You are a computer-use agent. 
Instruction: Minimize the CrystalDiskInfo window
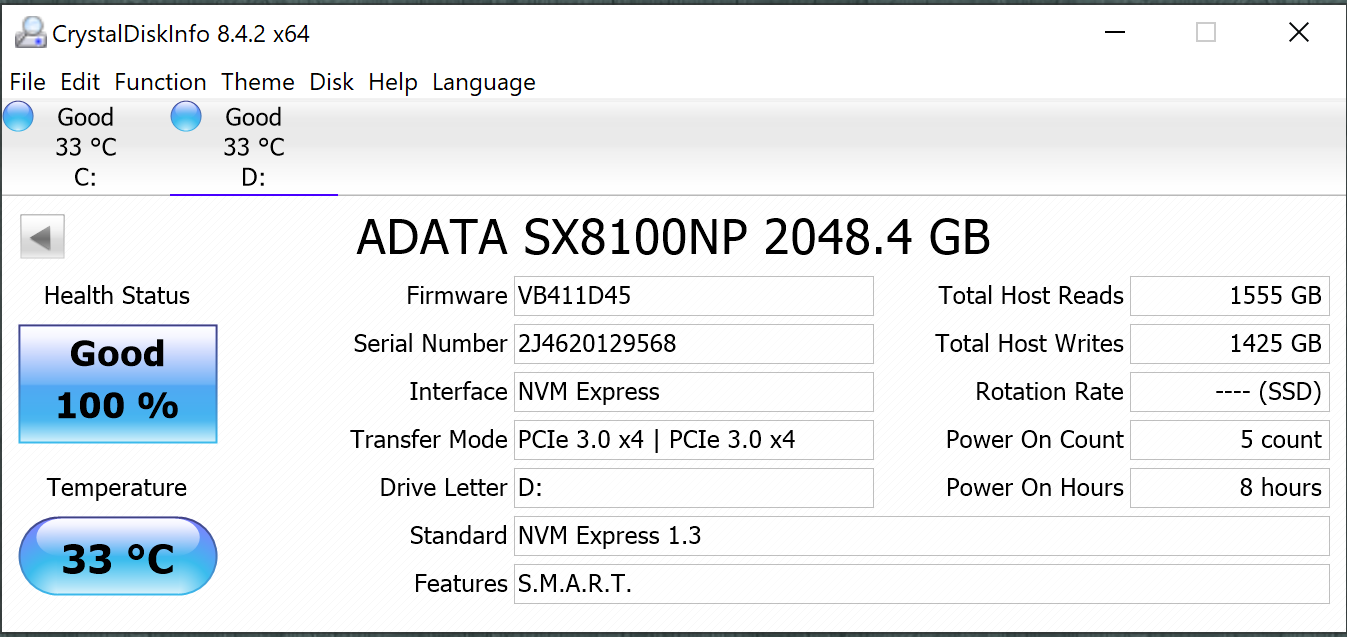(x=1114, y=33)
